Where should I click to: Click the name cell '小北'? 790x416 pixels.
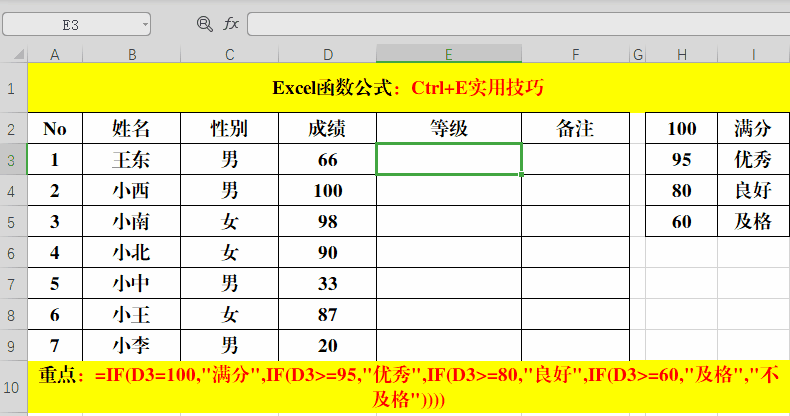[131, 252]
